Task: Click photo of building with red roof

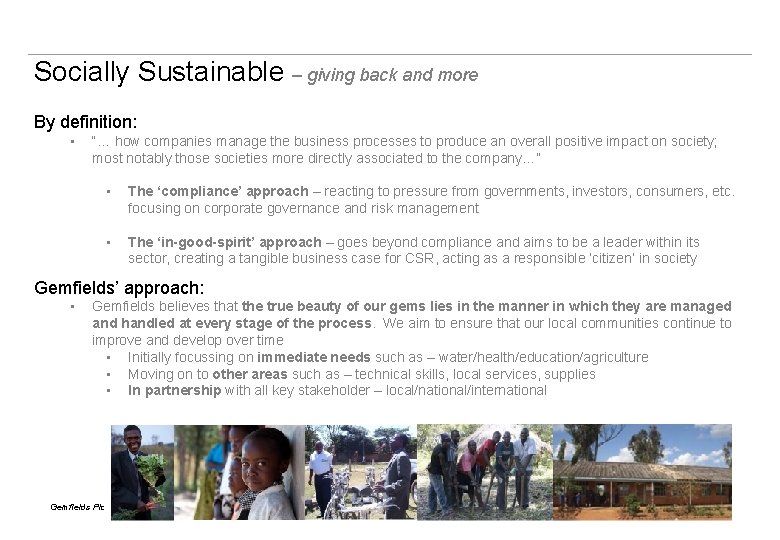Action: [x=643, y=472]
